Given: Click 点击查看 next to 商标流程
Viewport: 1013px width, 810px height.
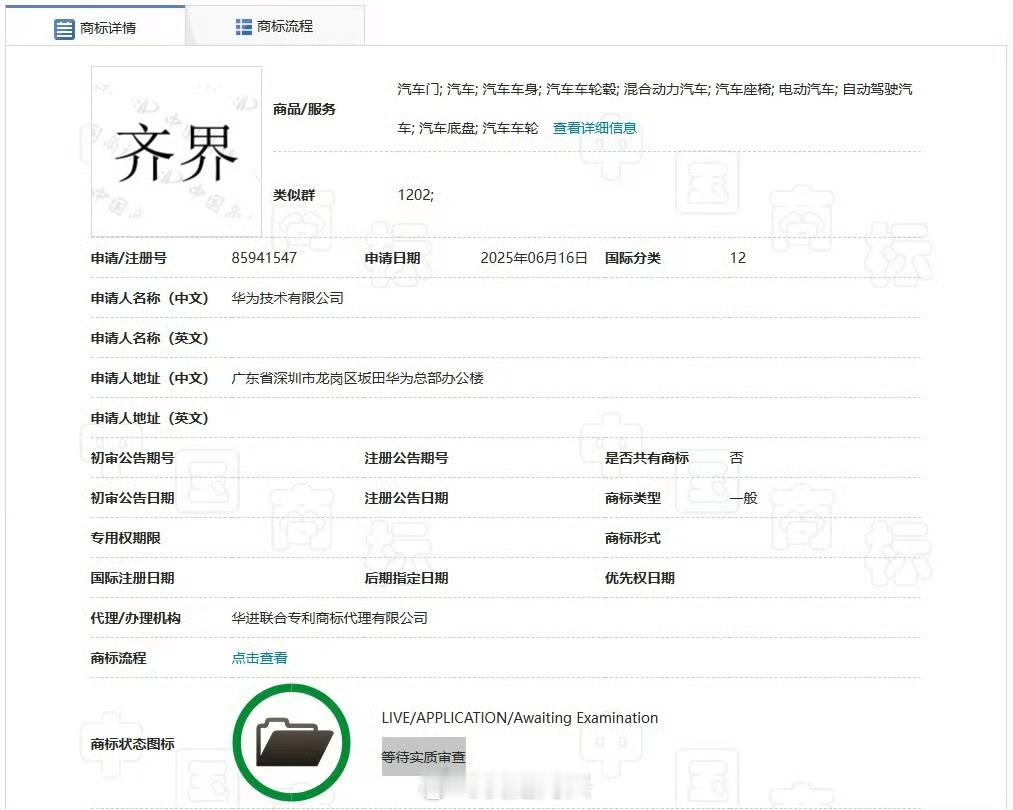Looking at the screenshot, I should tap(259, 657).
